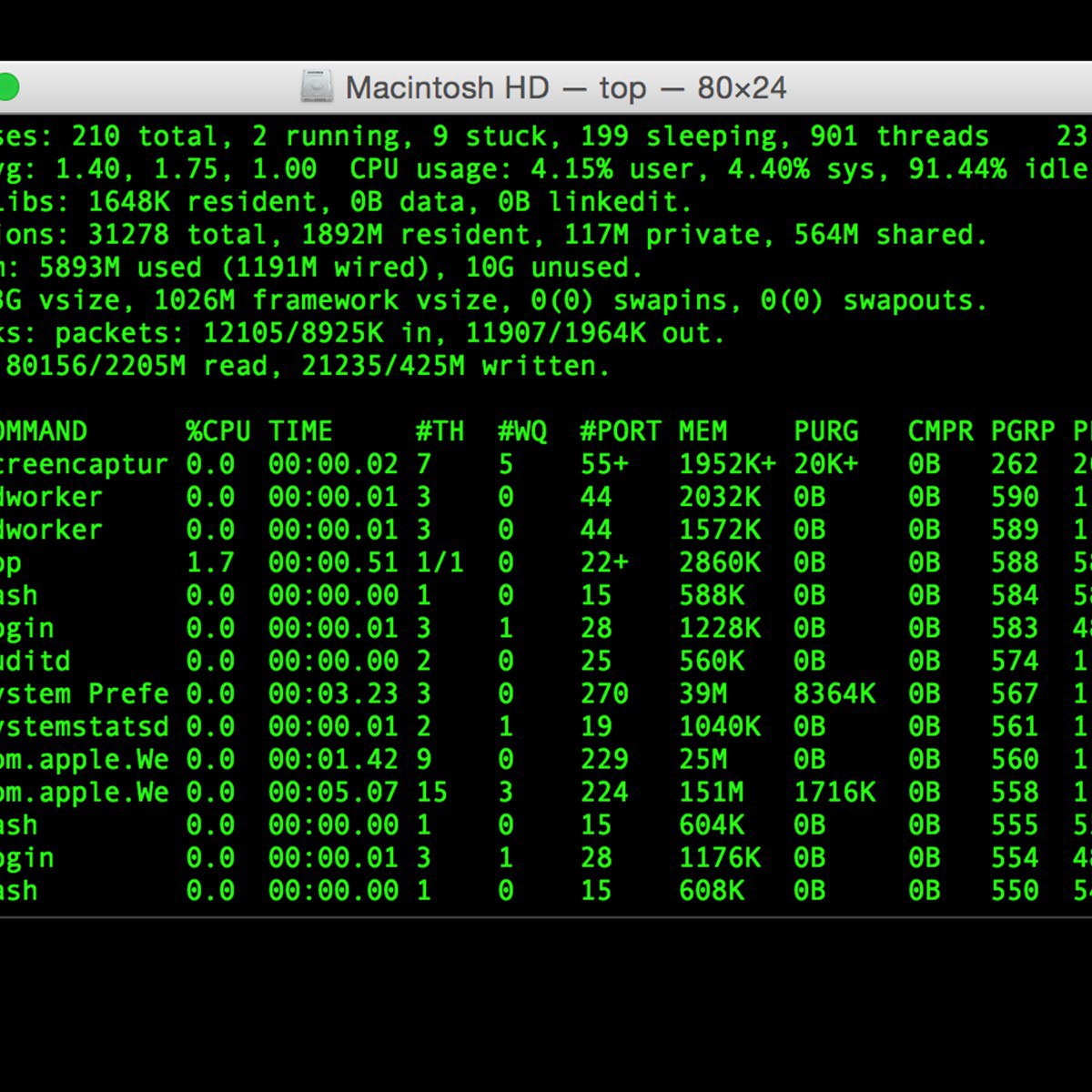
Task: Select the window title 'Macintosh HD — top — 80×24'
Action: [566, 88]
